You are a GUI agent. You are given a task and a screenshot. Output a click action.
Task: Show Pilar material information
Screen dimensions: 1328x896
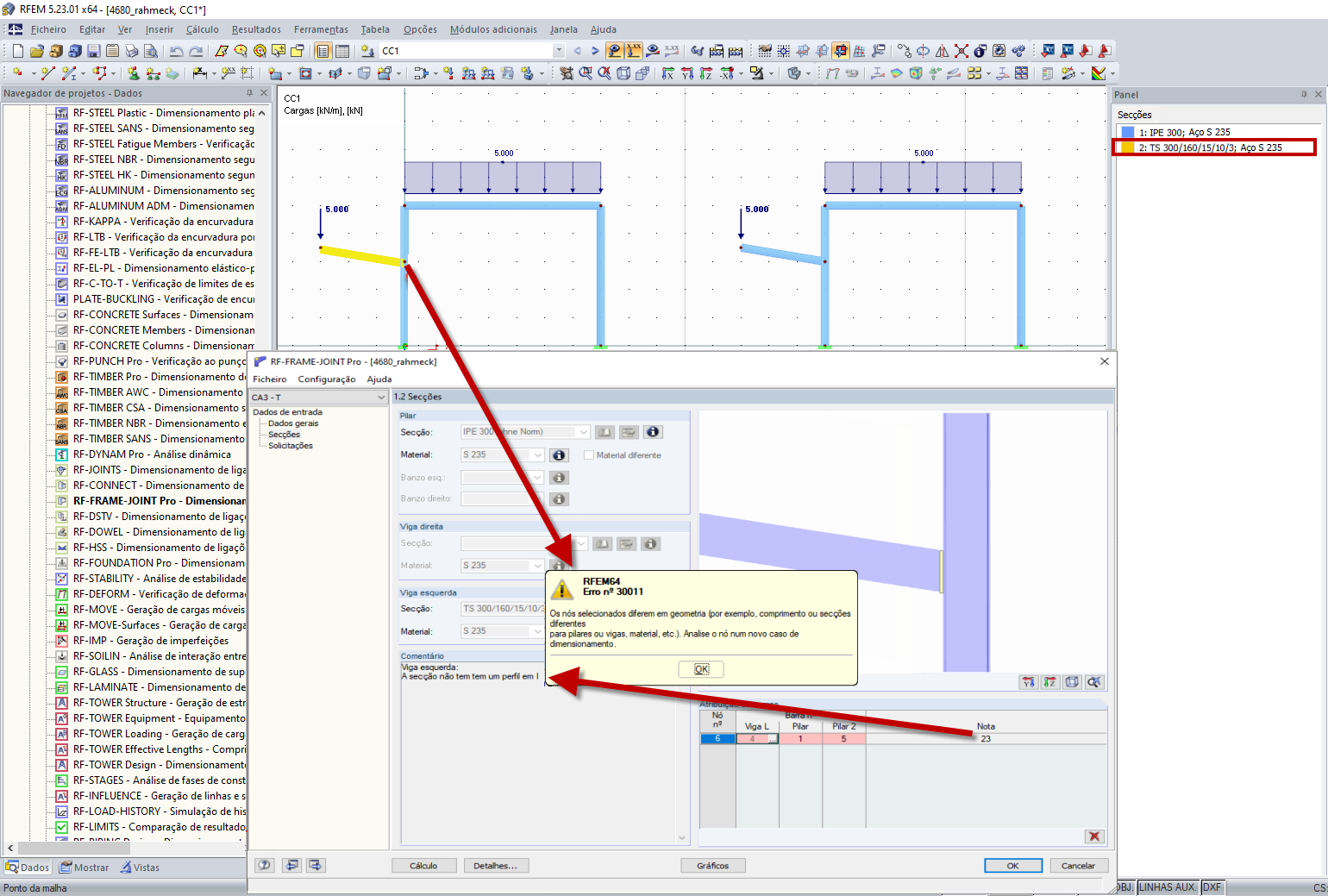pos(559,455)
